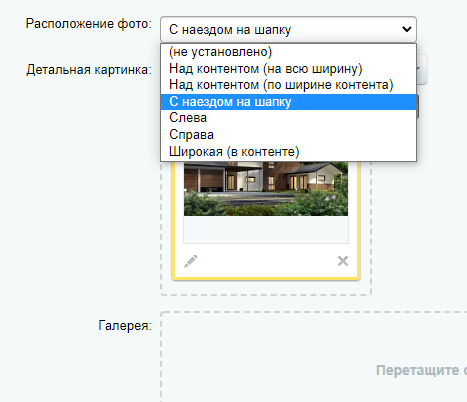Select 'Широкая (в контенте)' option
The image size is (467, 402).
click(288, 152)
